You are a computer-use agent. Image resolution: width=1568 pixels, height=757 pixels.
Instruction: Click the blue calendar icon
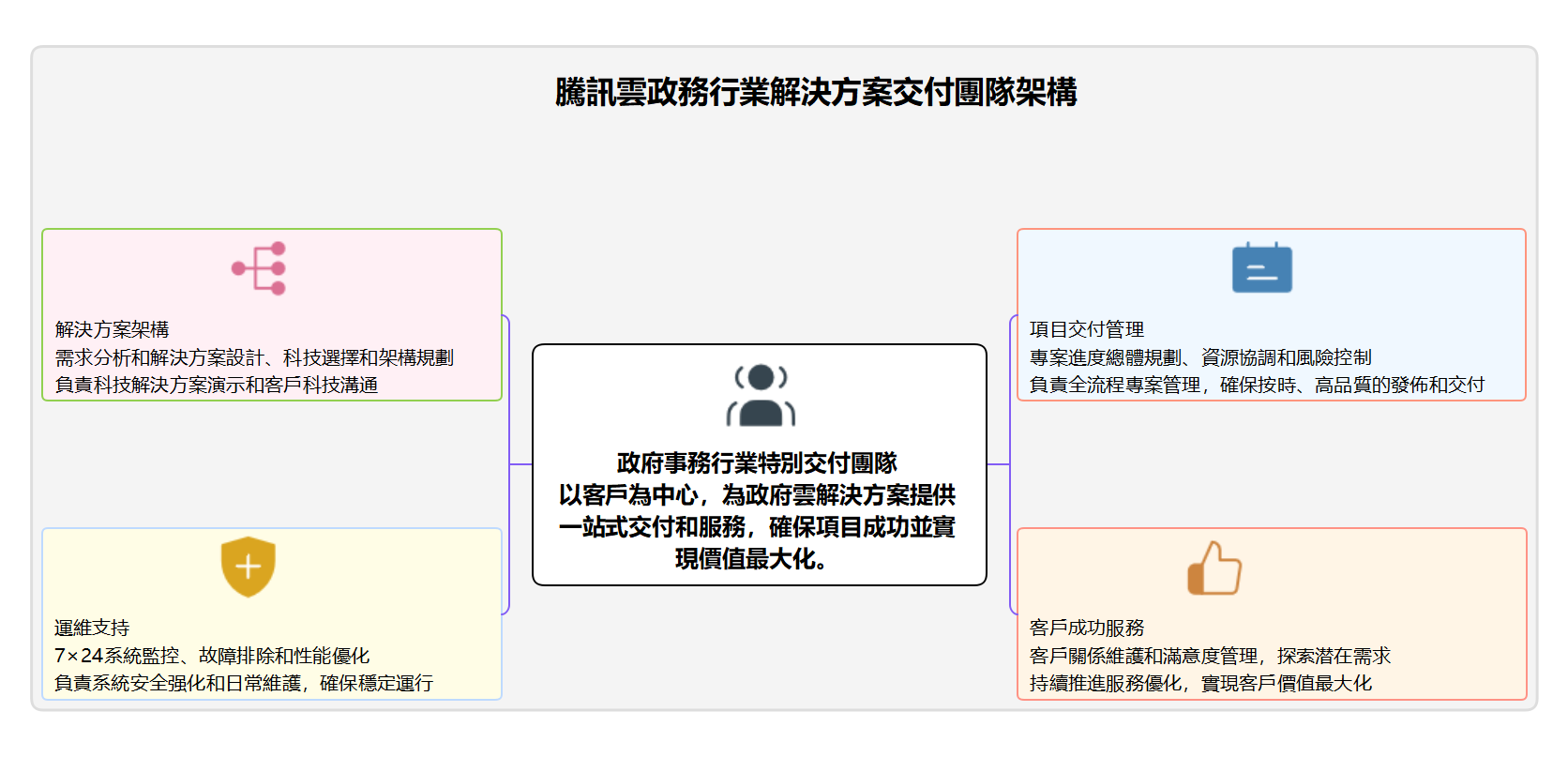coord(1261,267)
